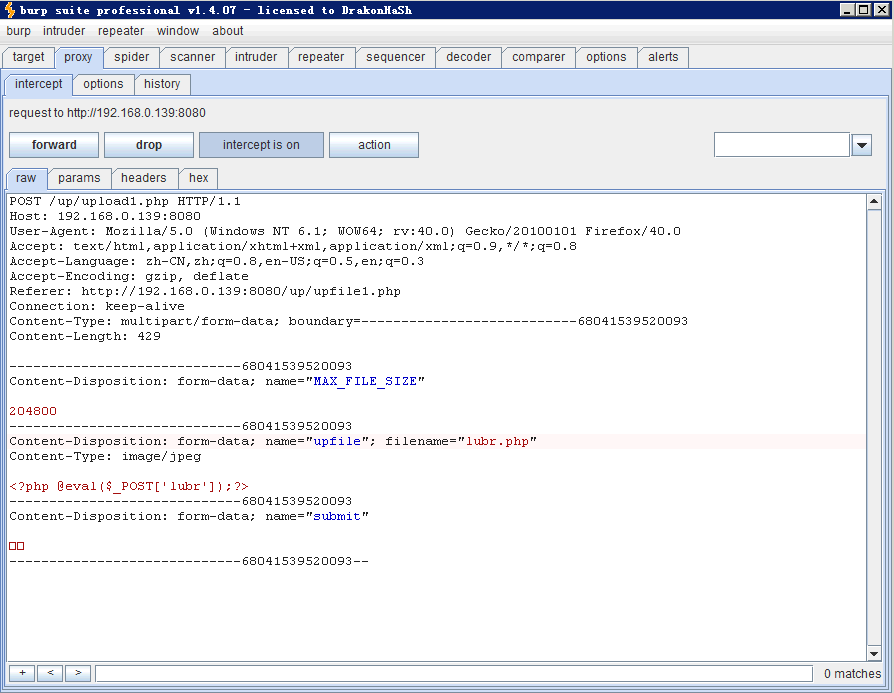Image resolution: width=894 pixels, height=693 pixels.
Task: Click the Content-Length: 429 line
Action: [x=85, y=337]
